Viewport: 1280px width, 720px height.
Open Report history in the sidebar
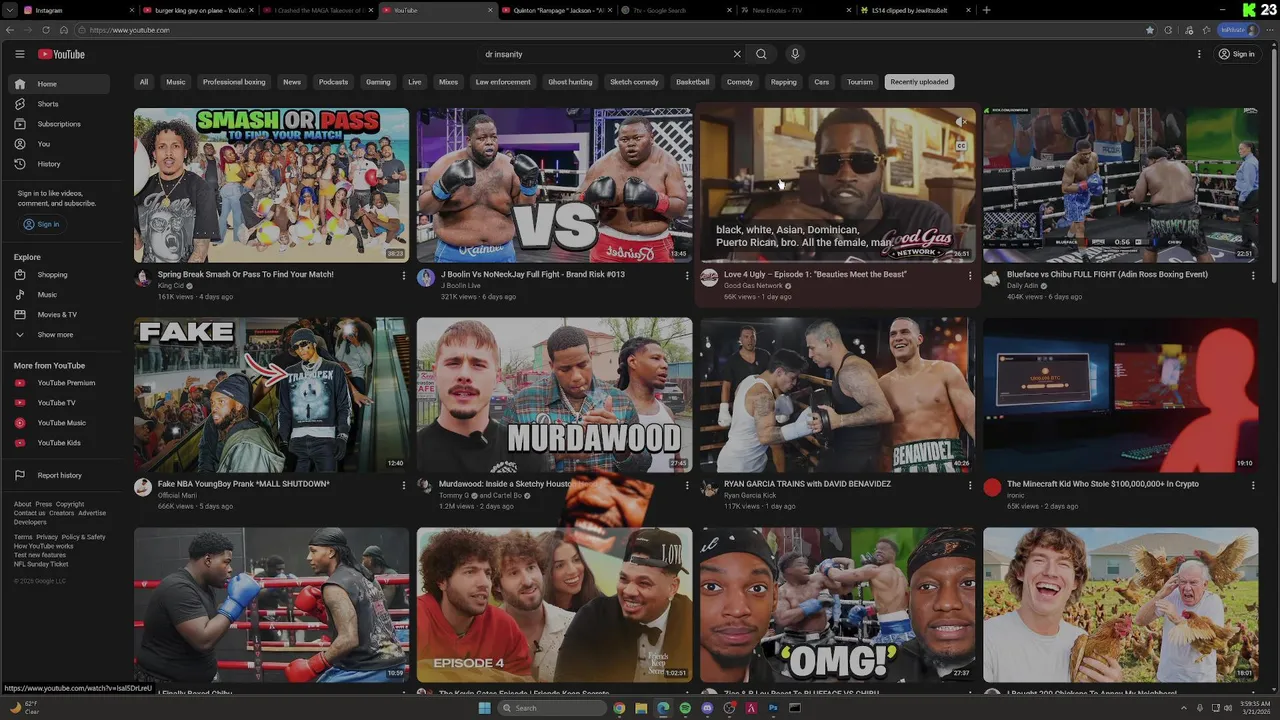click(x=60, y=475)
